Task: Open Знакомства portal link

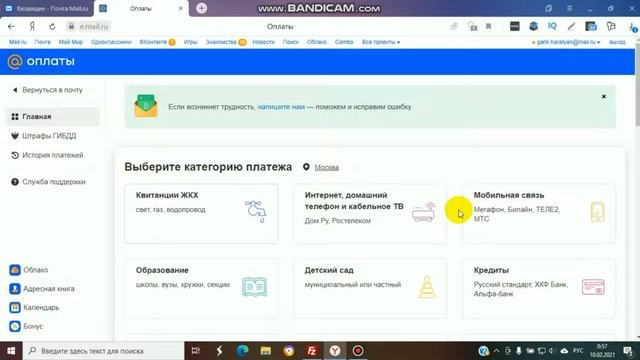Action: click(x=221, y=42)
